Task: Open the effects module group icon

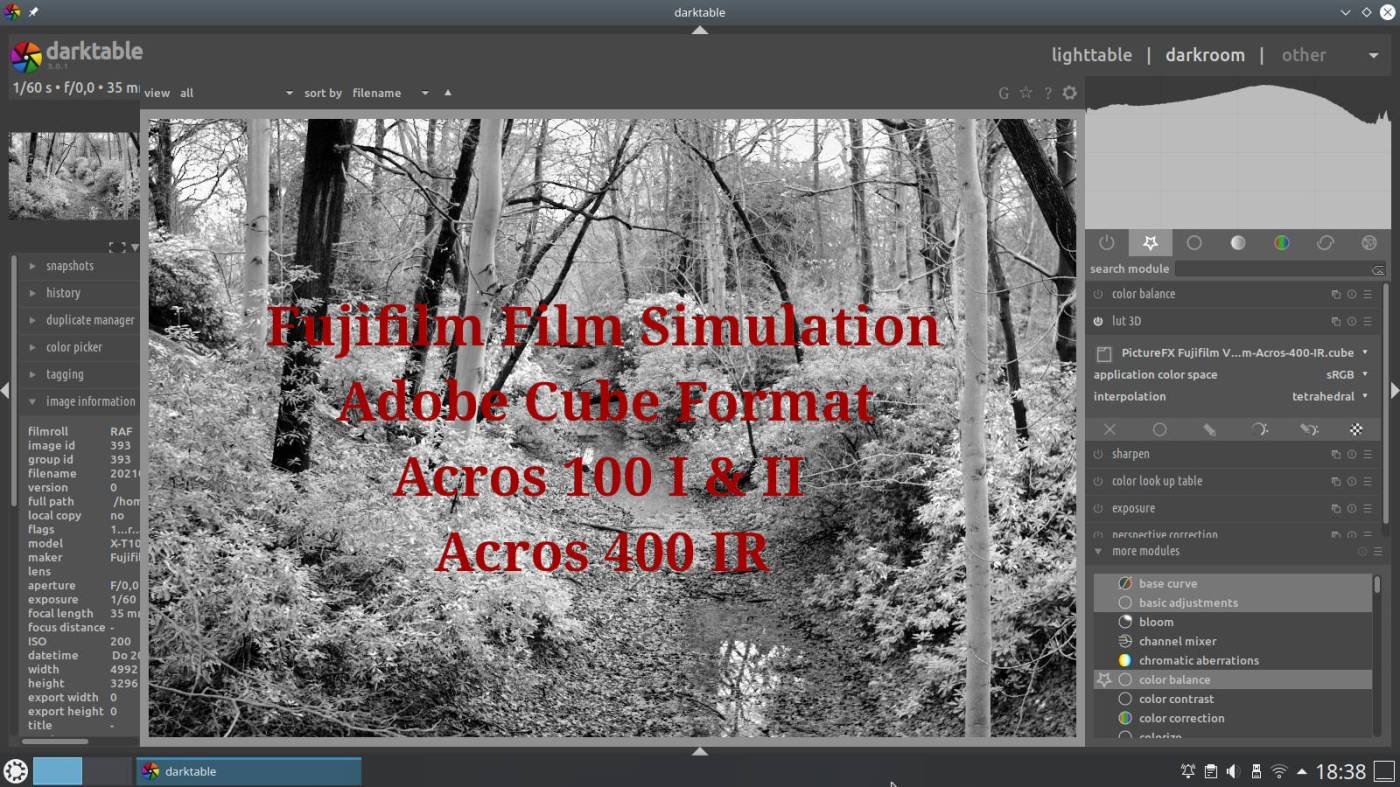Action: (1369, 243)
